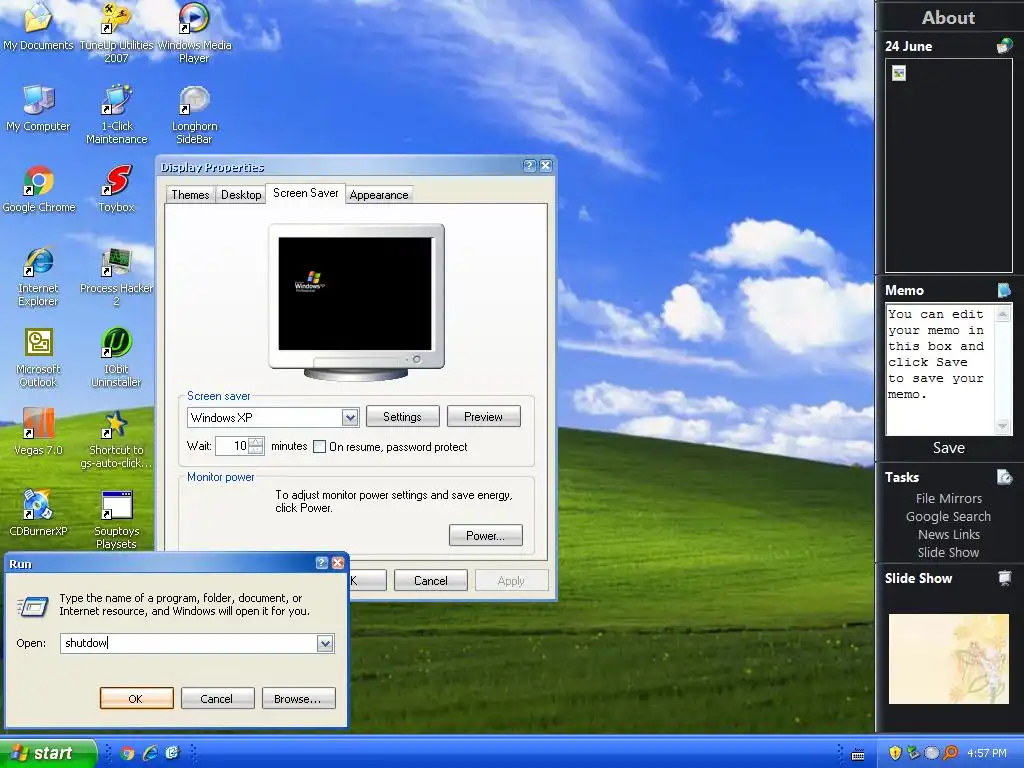Image resolution: width=1024 pixels, height=768 pixels.
Task: Click Cancel in the Run dialog
Action: 217,699
